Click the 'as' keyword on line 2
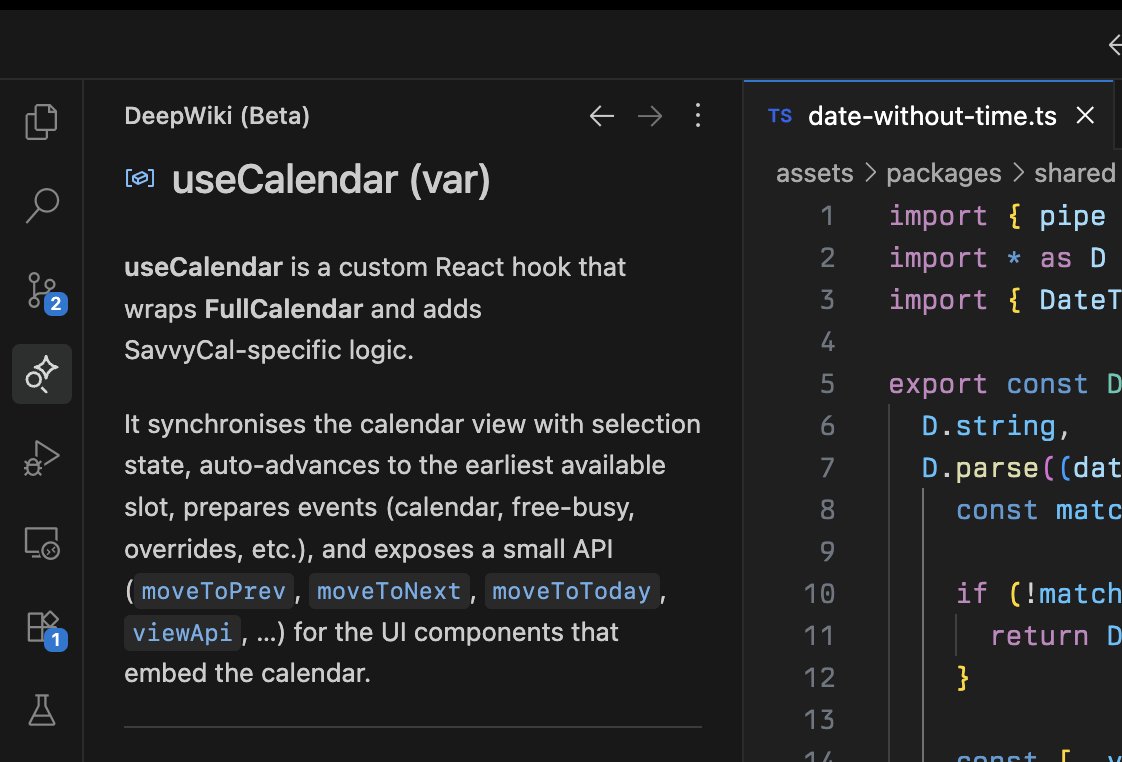1122x762 pixels. tap(1056, 259)
